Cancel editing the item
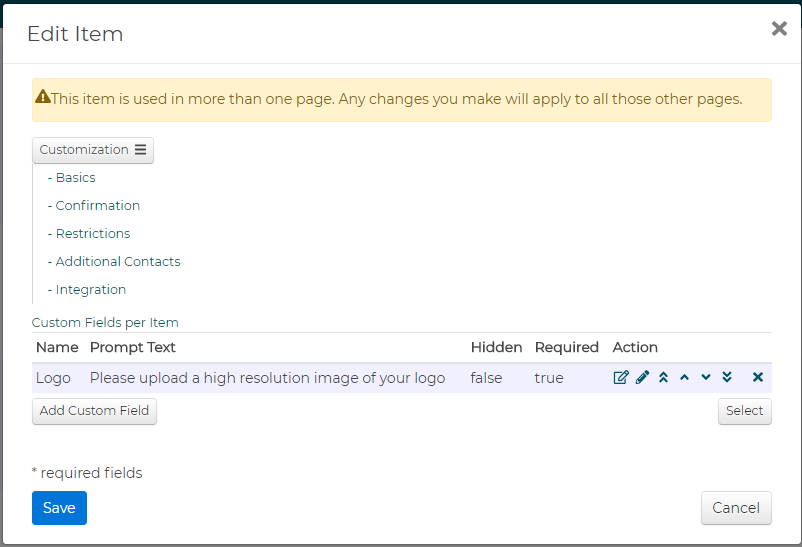 pos(736,508)
